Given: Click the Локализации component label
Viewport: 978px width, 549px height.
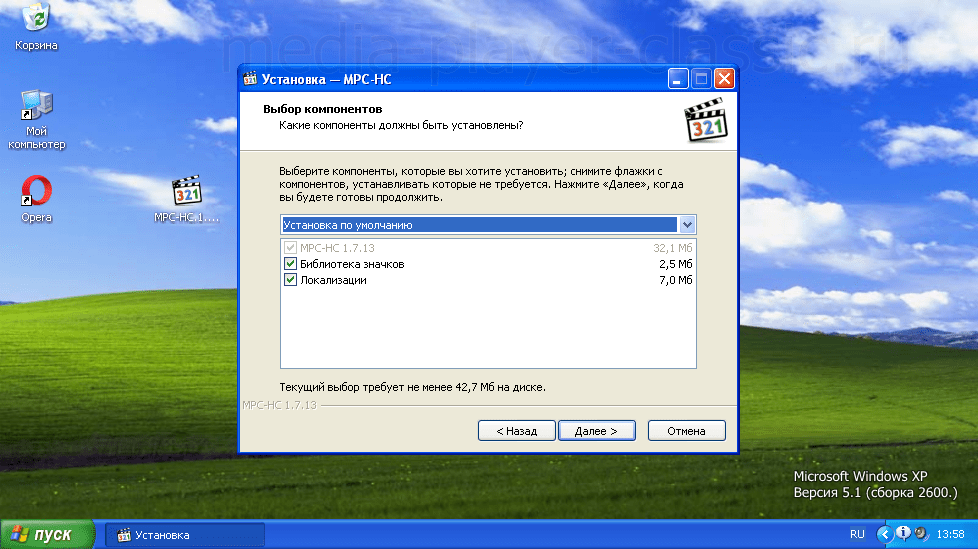Looking at the screenshot, I should [333, 280].
